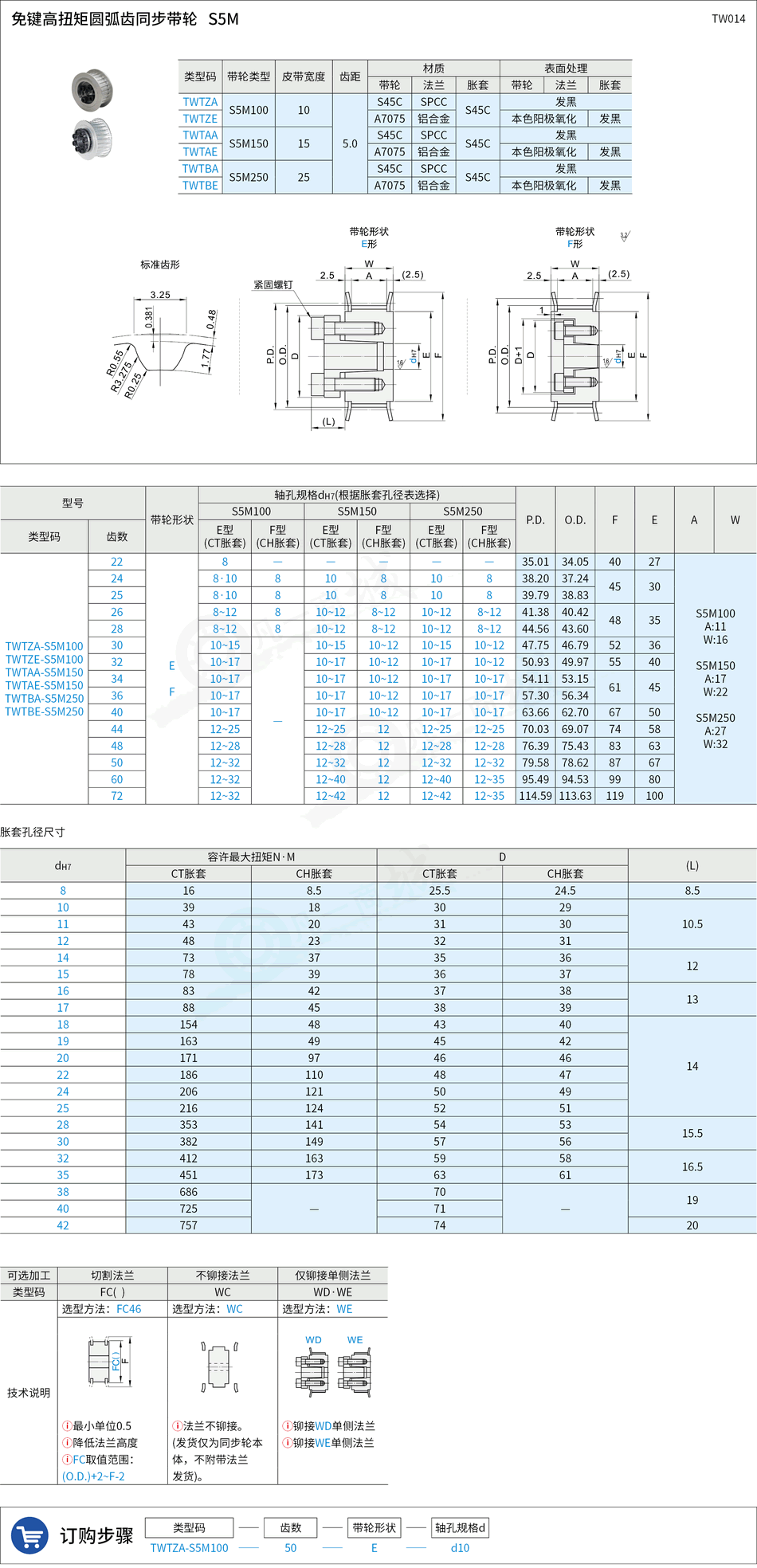Screen dimensions: 757x1568
Task: View the WE single-side flange diagram
Action: [355, 1374]
